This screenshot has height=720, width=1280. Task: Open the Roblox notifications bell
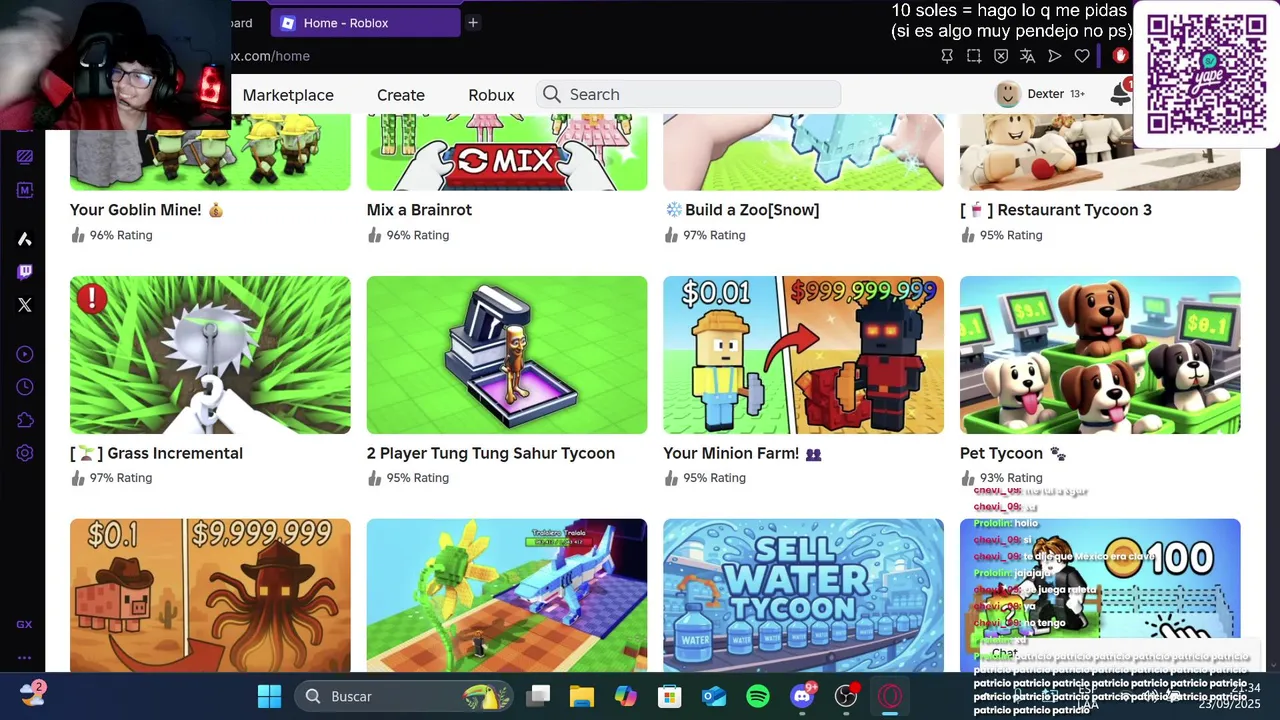(1120, 94)
